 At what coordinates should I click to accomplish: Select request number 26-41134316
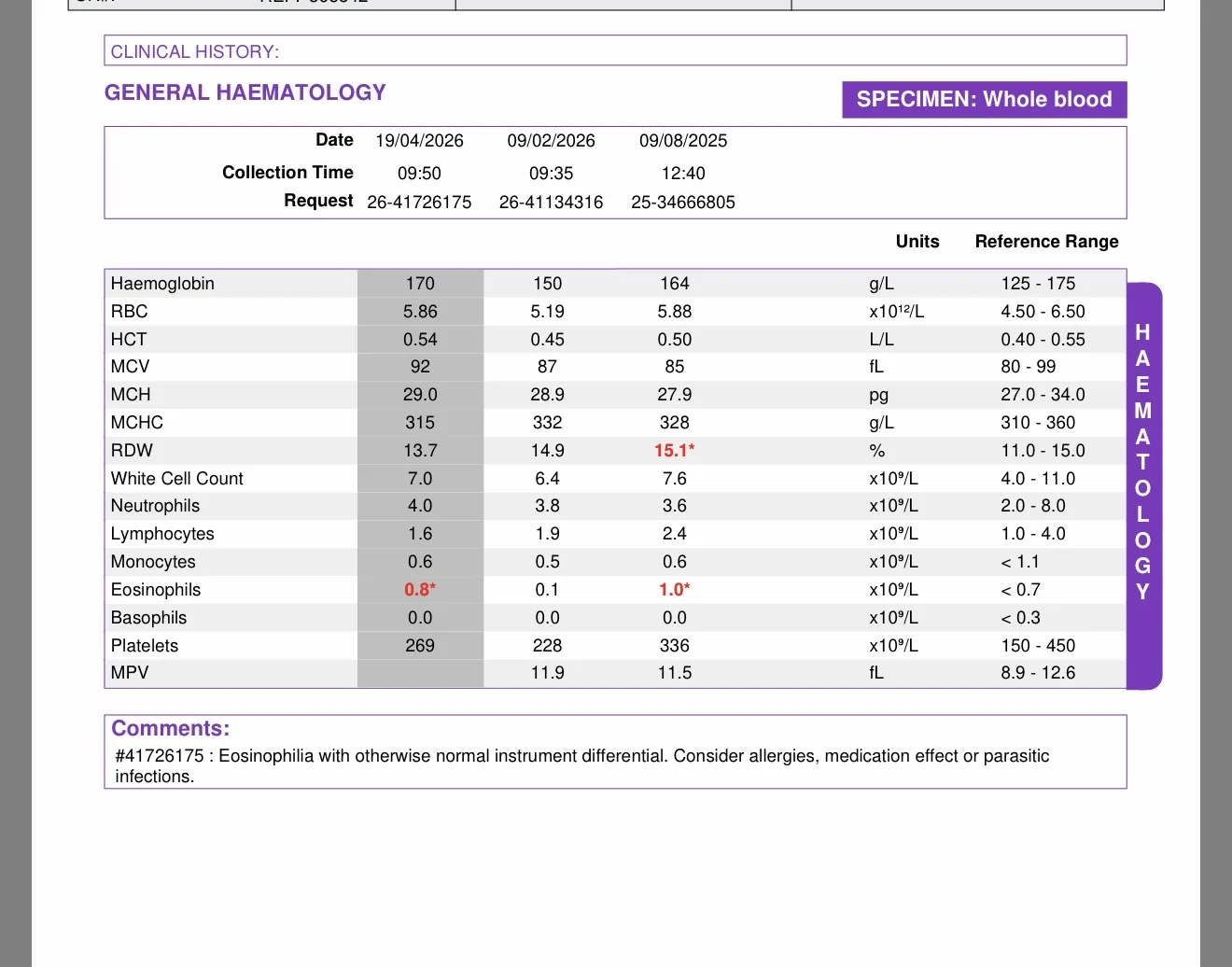pyautogui.click(x=552, y=203)
